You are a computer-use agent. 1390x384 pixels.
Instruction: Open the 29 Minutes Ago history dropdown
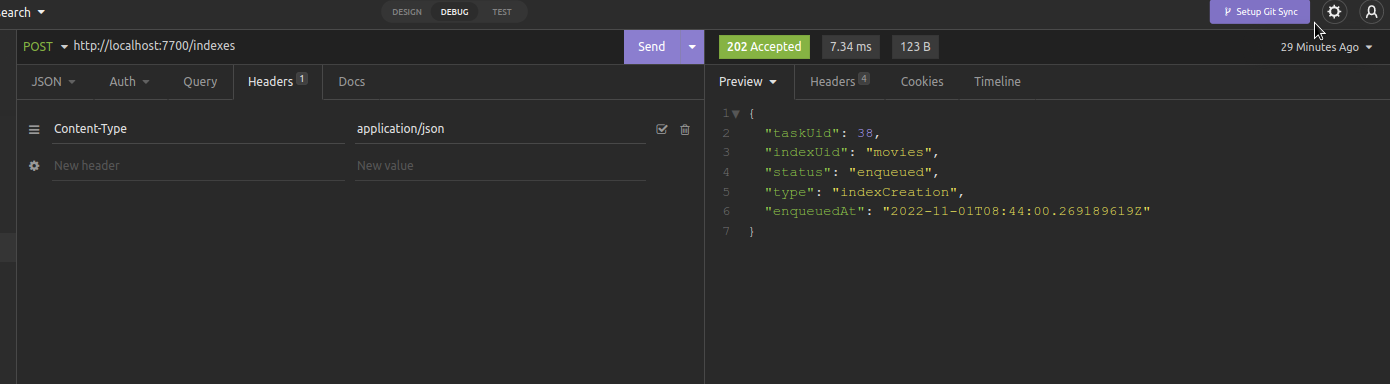click(1327, 47)
